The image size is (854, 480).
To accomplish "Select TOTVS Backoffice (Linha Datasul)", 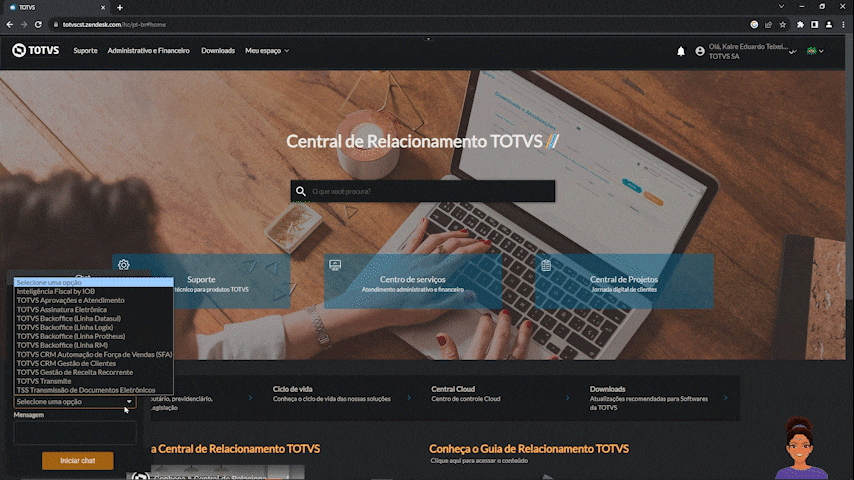I will point(93,318).
